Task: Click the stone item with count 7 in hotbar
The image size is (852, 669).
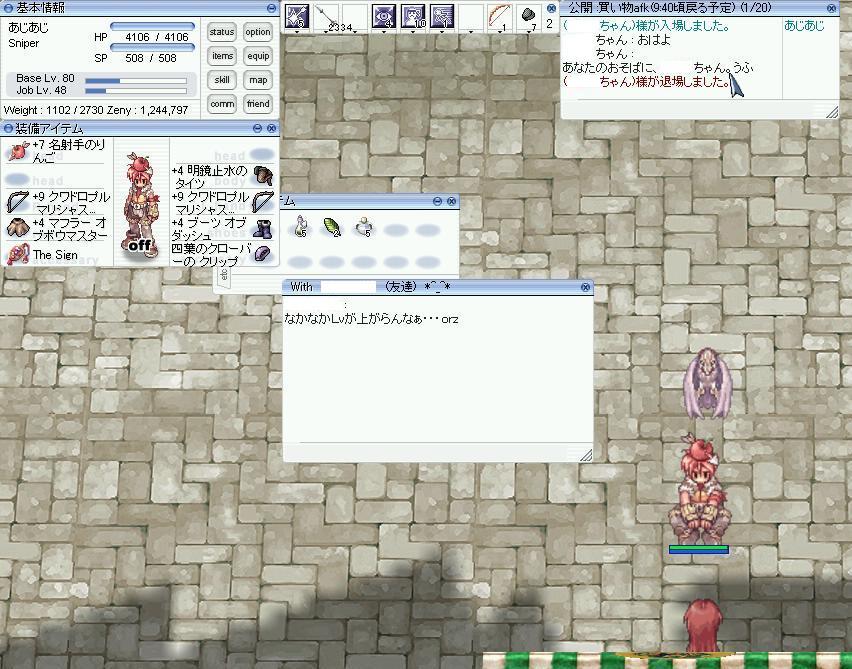Action: pos(528,16)
